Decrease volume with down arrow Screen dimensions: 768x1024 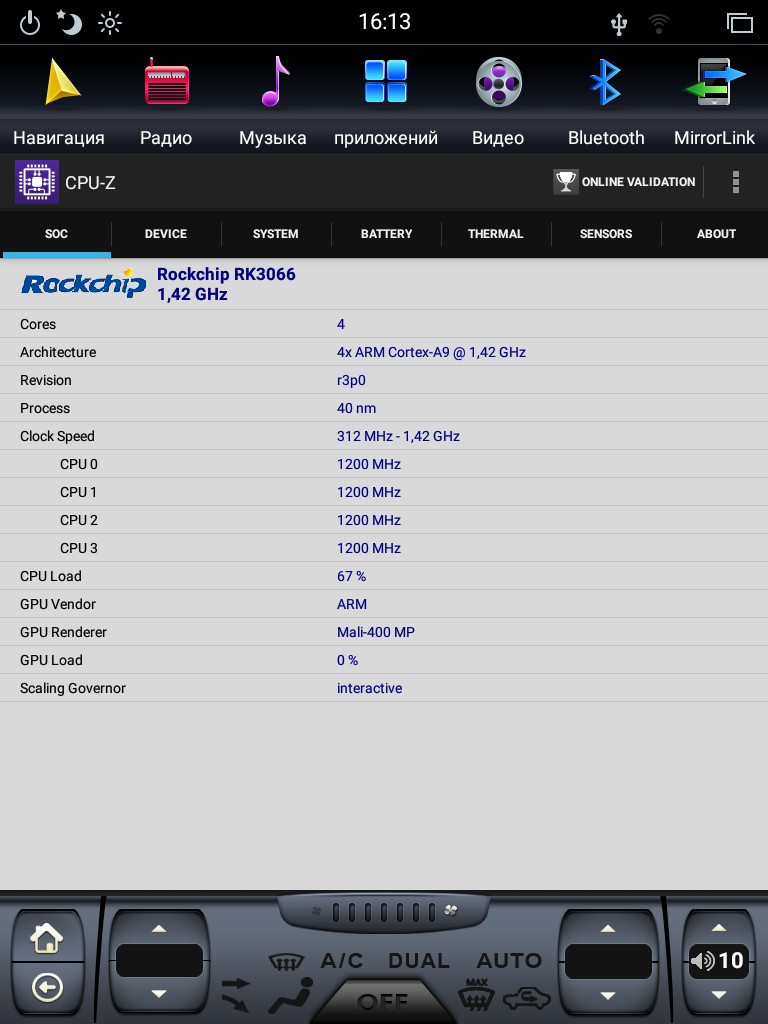[x=718, y=995]
